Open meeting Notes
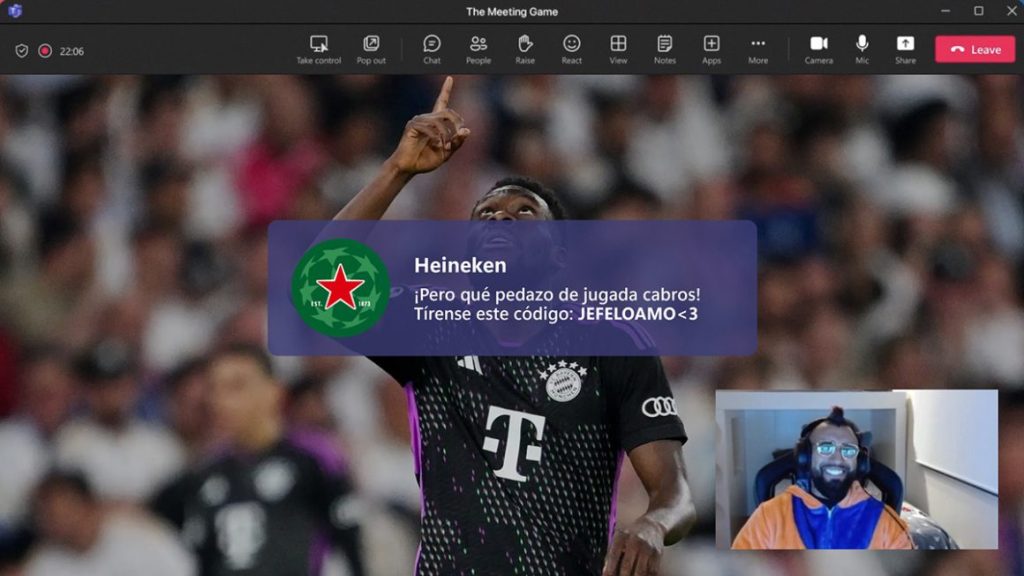Image resolution: width=1024 pixels, height=576 pixels. click(665, 49)
